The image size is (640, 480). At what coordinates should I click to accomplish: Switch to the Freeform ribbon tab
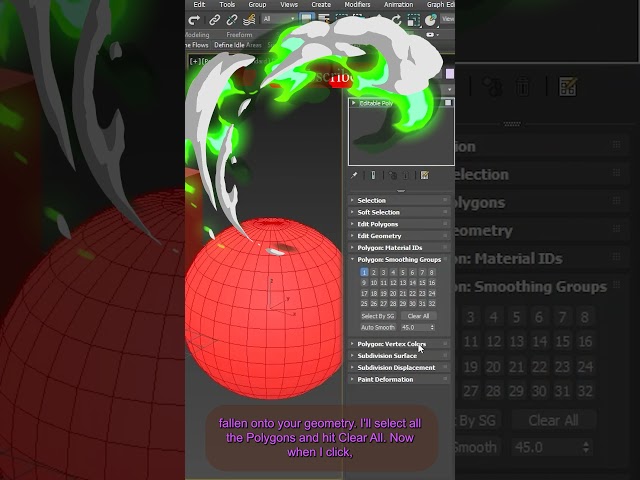pos(239,35)
